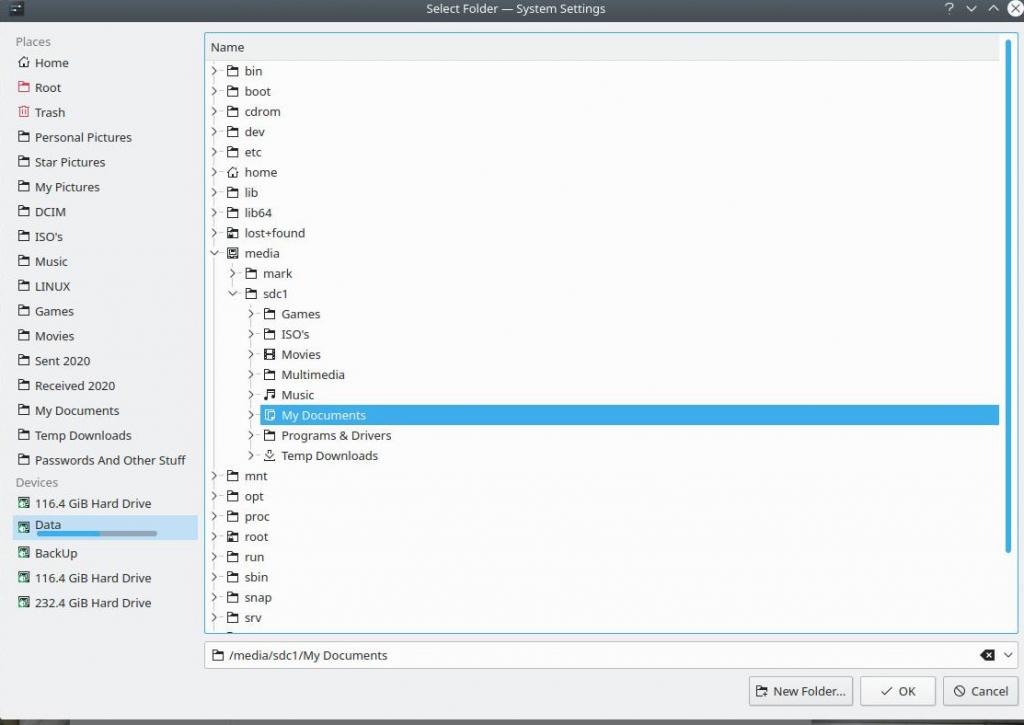Clear the folder path with the clear icon
This screenshot has width=1024, height=725.
point(987,655)
